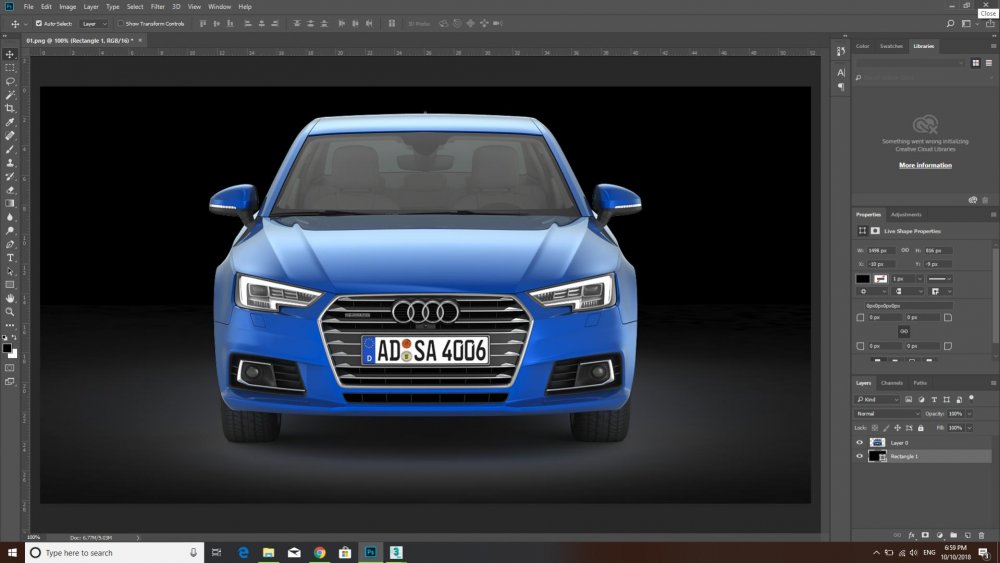Viewport: 1000px width, 563px height.
Task: Select the Lasso tool
Action: coord(10,81)
